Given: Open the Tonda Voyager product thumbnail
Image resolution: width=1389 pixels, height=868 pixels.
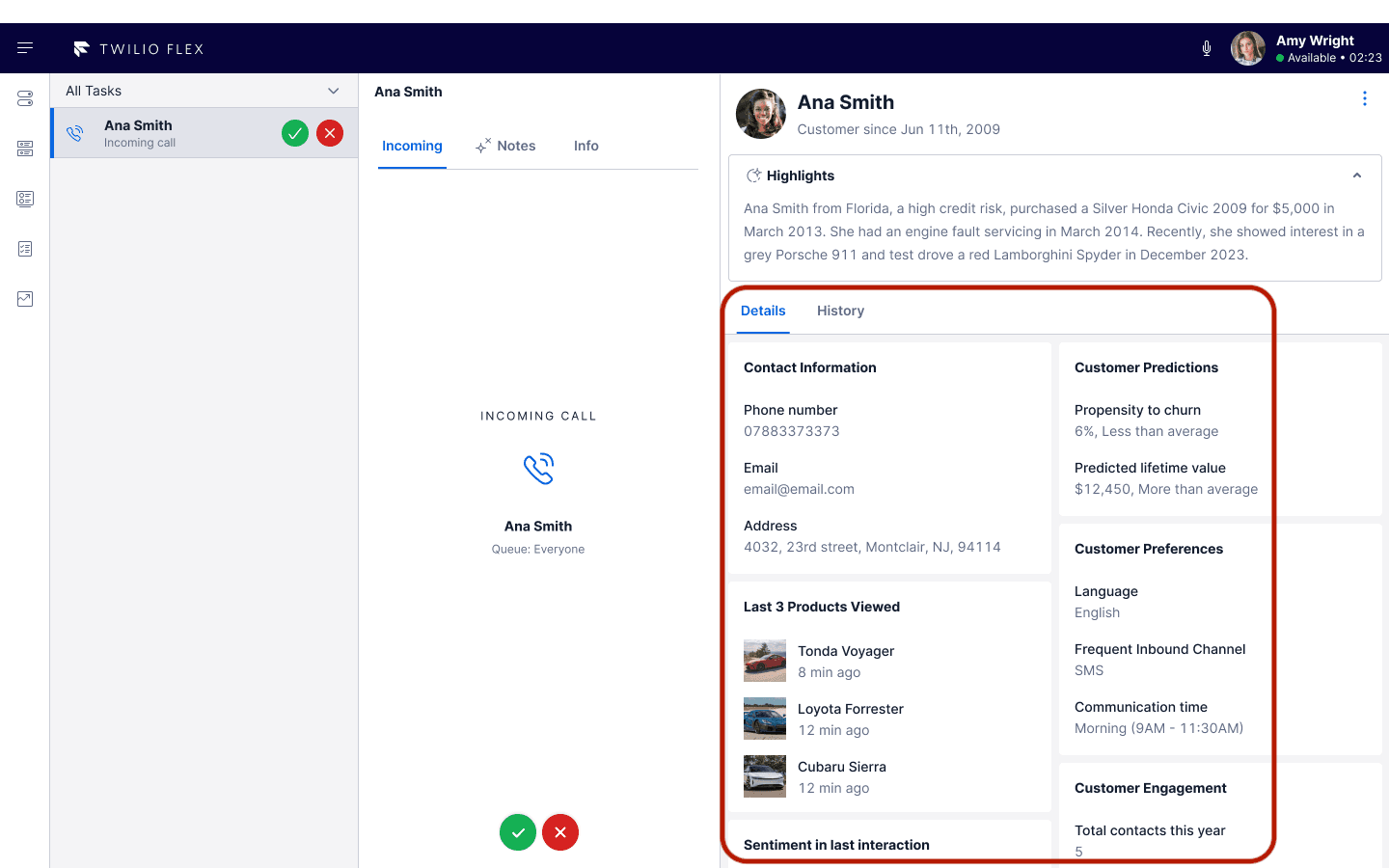Looking at the screenshot, I should 765,661.
